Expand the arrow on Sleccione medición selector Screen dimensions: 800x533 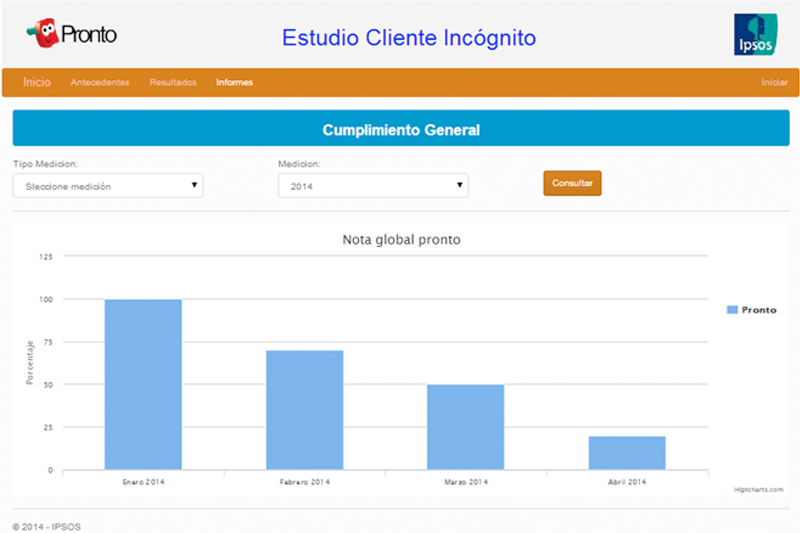pyautogui.click(x=194, y=185)
